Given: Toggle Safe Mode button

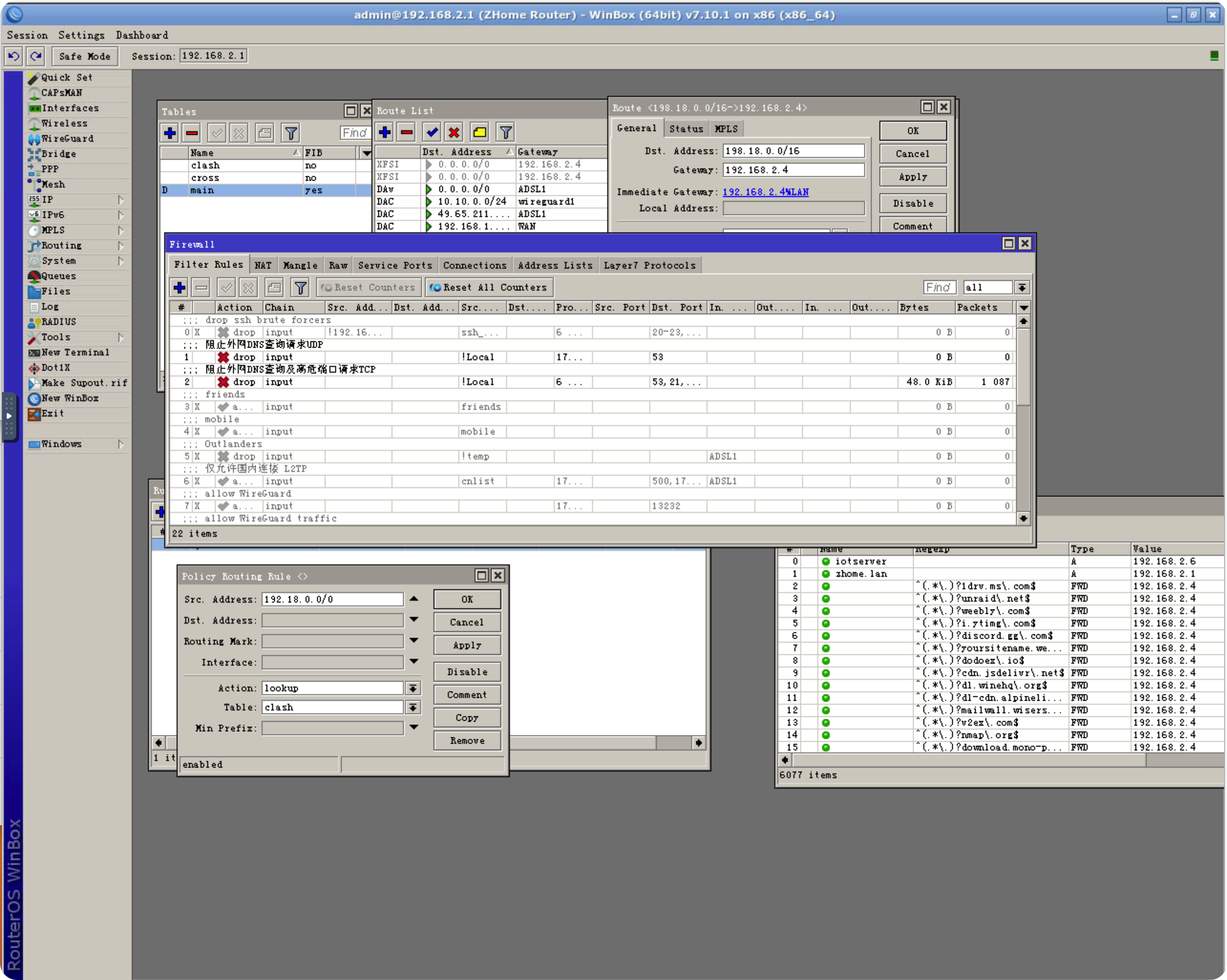Looking at the screenshot, I should pyautogui.click(x=85, y=56).
